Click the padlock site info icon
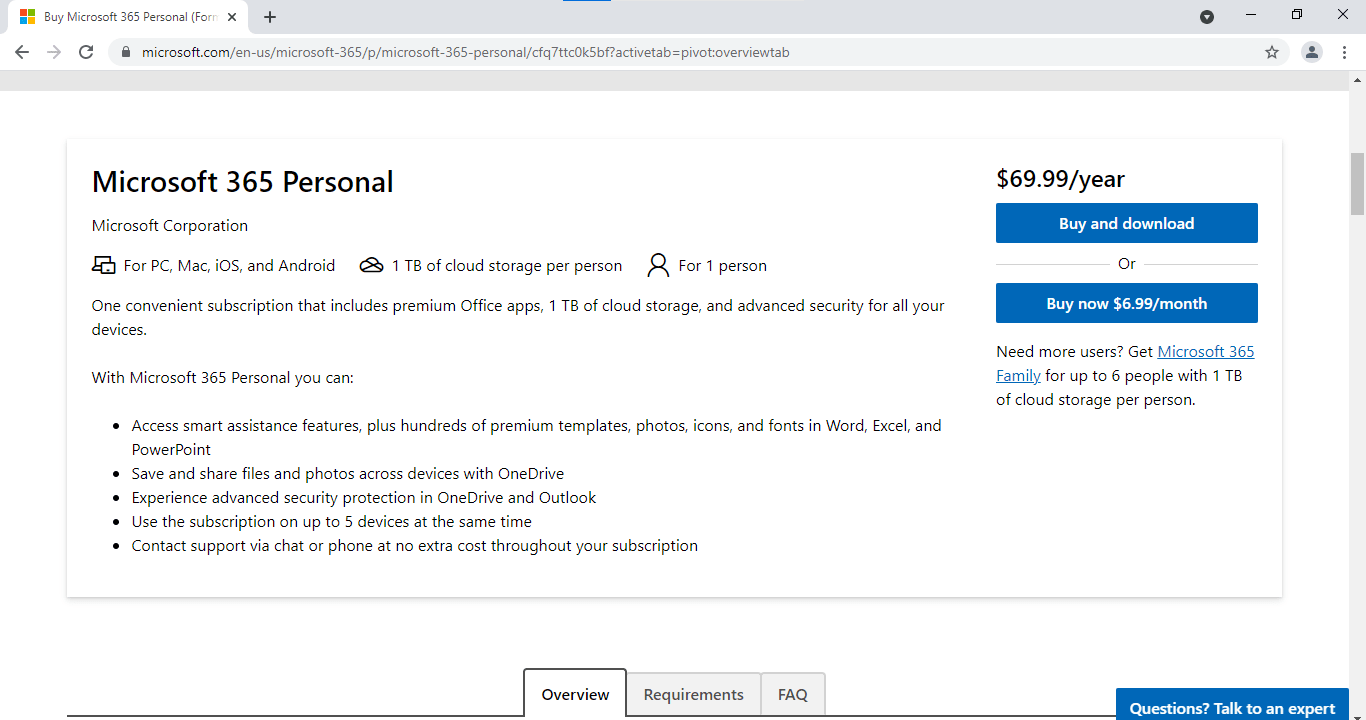The height and width of the screenshot is (720, 1366). [x=125, y=52]
